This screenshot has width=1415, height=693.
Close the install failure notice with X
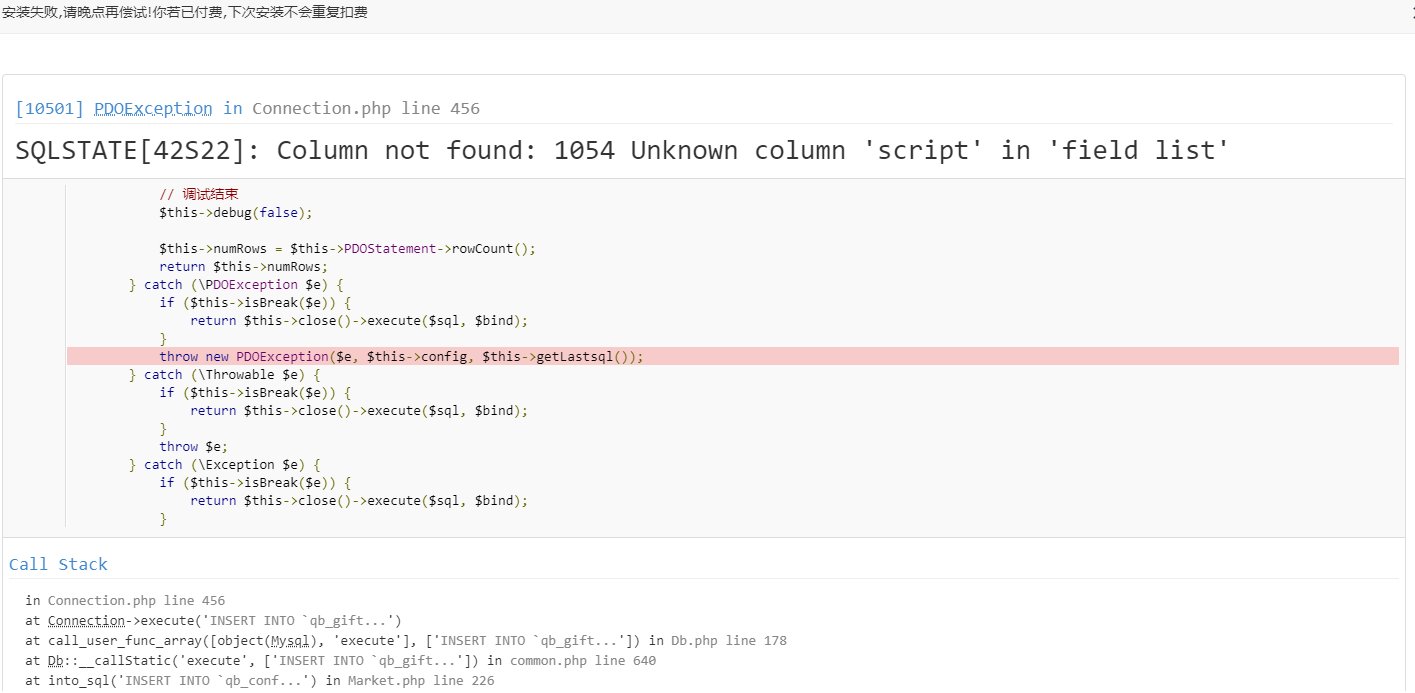pyautogui.click(x=1411, y=13)
